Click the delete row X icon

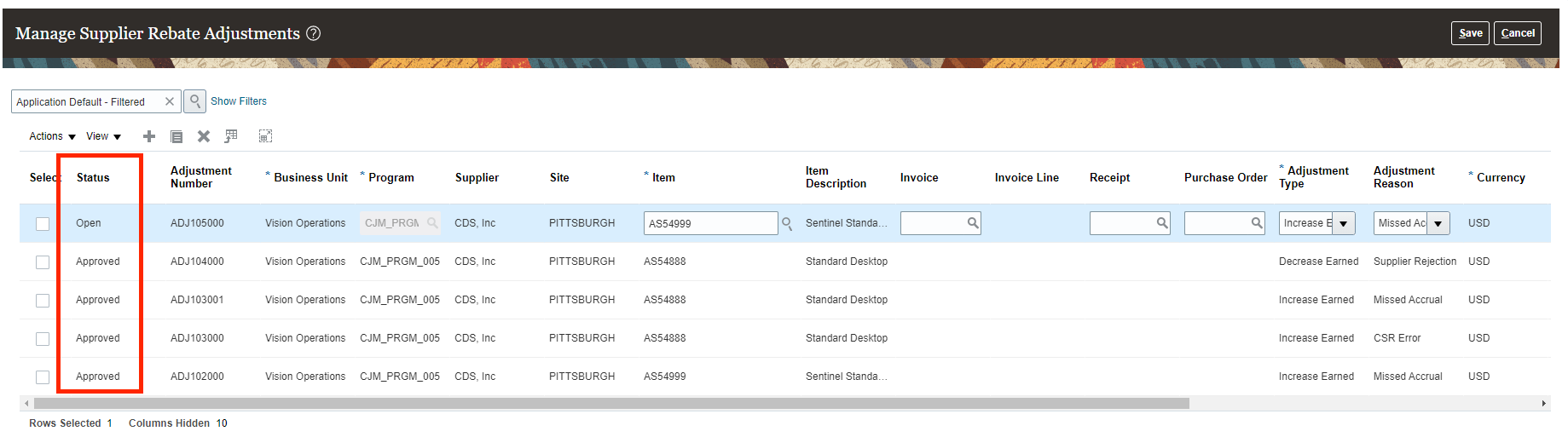pyautogui.click(x=204, y=136)
